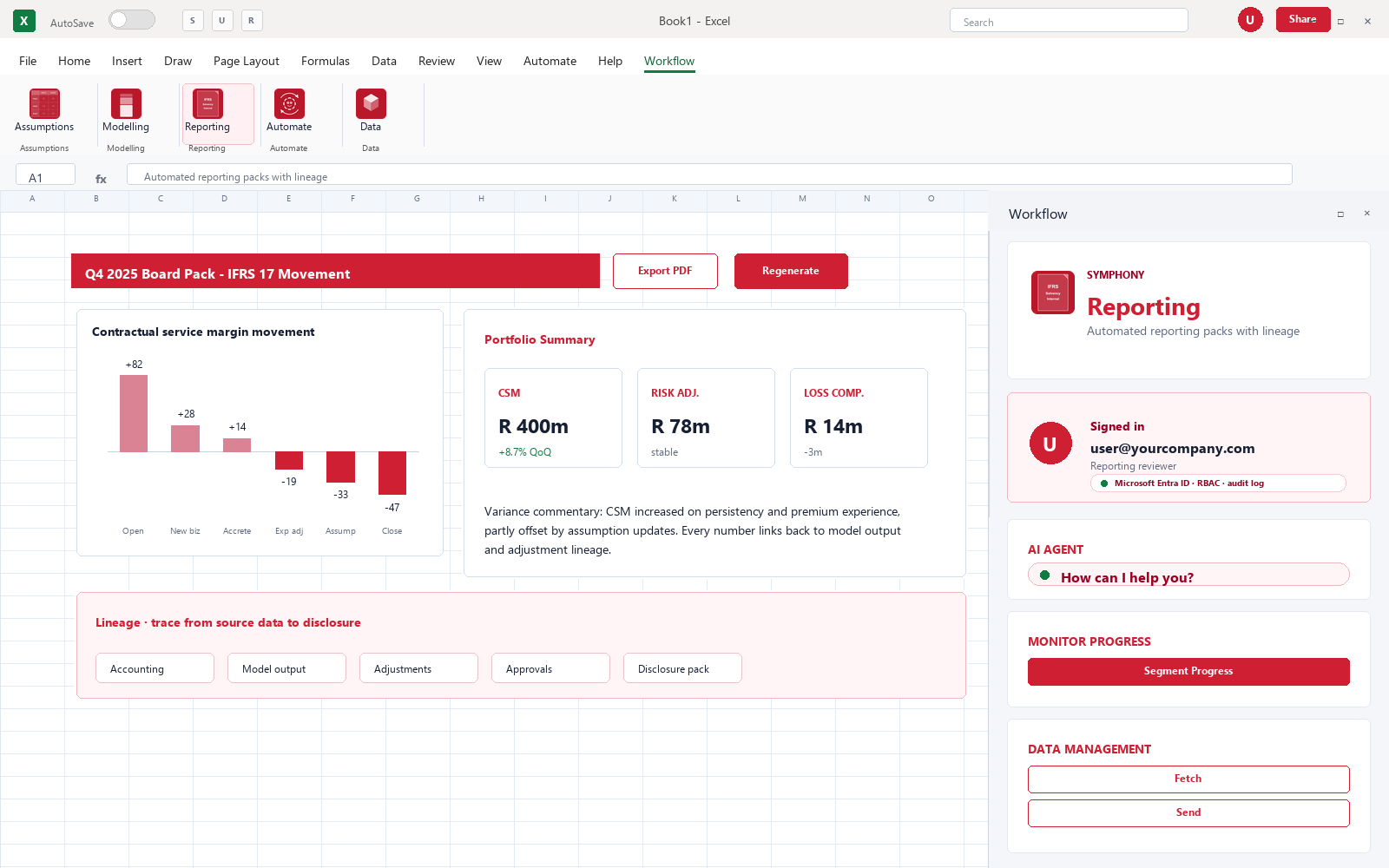Click the Q4 2025 Board Pack title banner

[335, 271]
